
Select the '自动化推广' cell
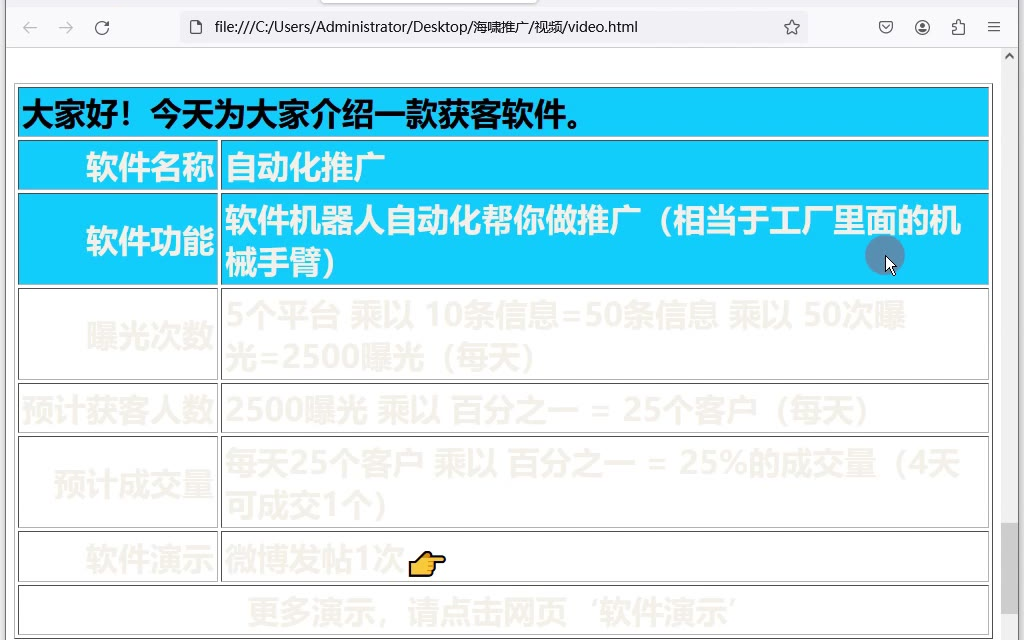[306, 167]
